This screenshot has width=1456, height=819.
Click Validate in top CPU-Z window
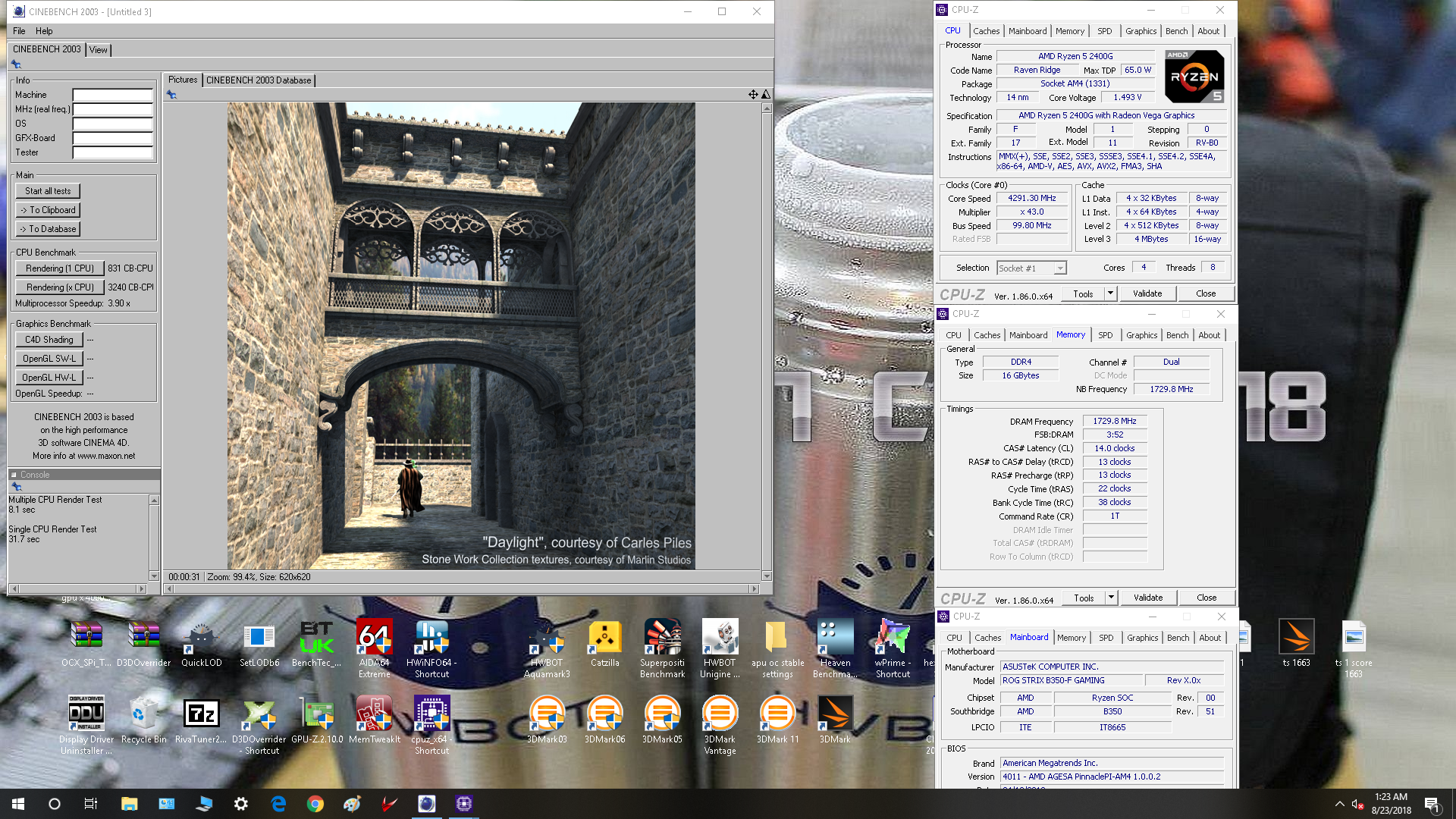1147,293
